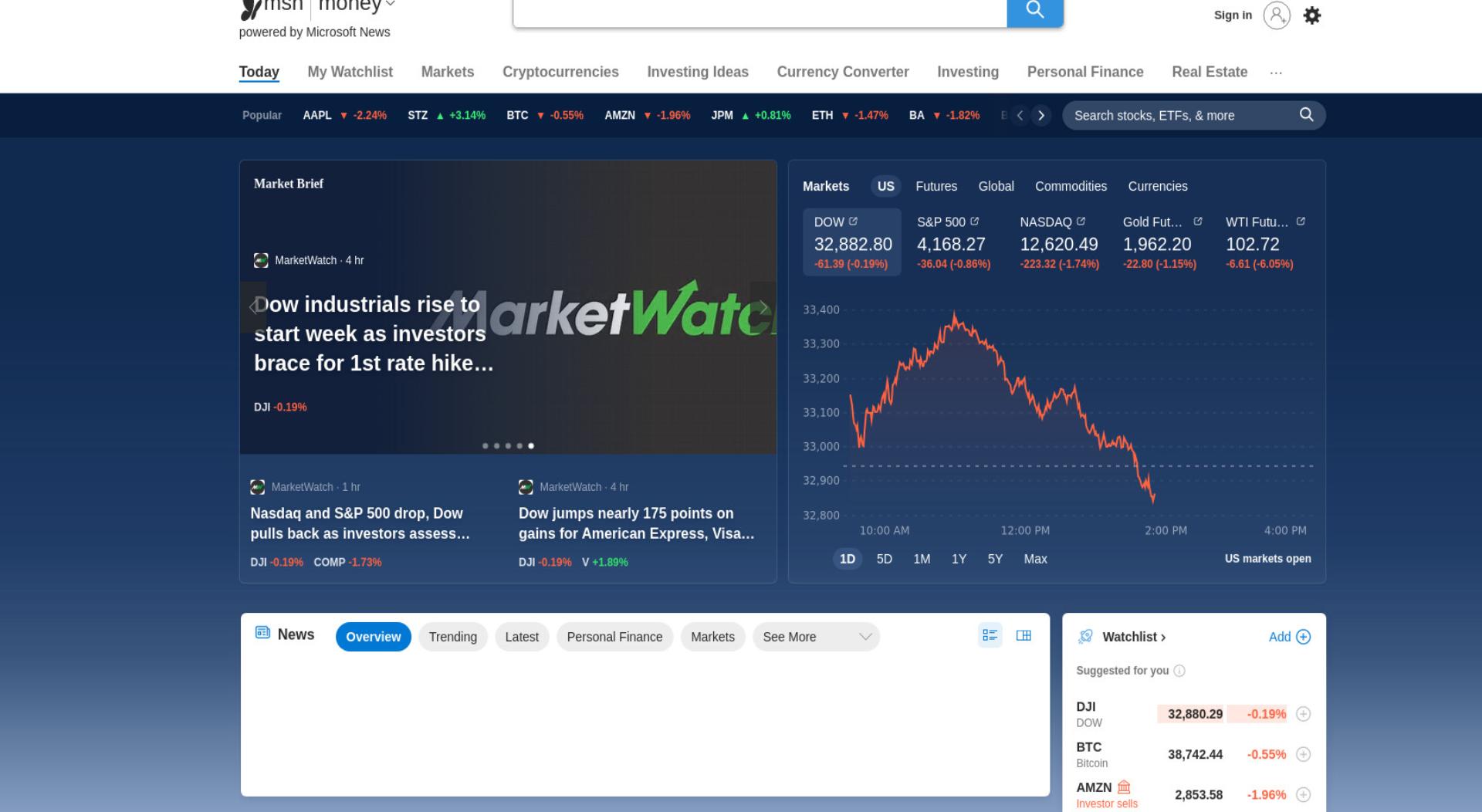
Task: Select the first Market Brief carousel dot
Action: (x=485, y=445)
